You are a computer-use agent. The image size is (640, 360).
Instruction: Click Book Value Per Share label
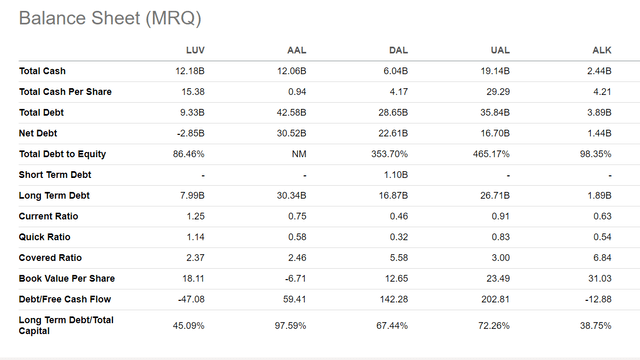pyautogui.click(x=67, y=278)
